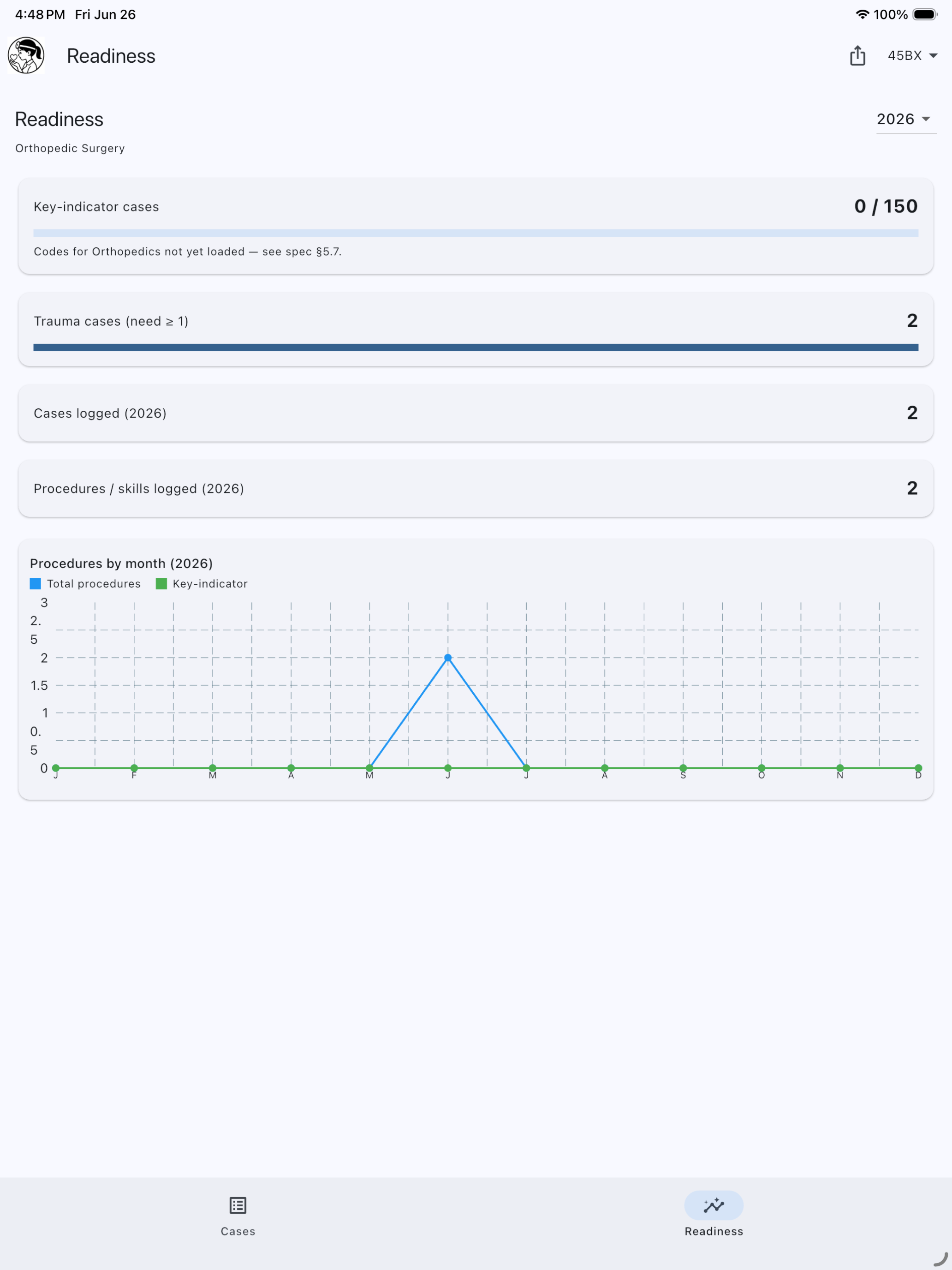Image resolution: width=952 pixels, height=1270 pixels.
Task: Click the Readiness title in app bar
Action: [x=111, y=56]
